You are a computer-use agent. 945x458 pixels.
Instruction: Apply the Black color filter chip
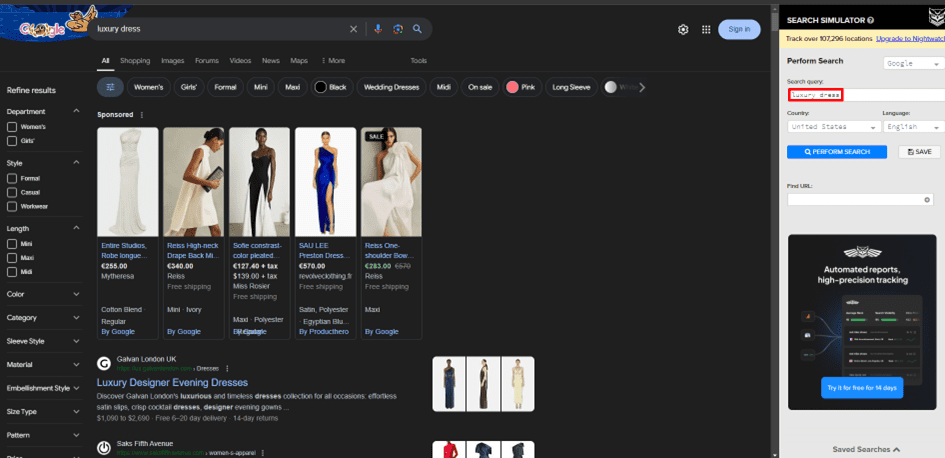pos(331,87)
